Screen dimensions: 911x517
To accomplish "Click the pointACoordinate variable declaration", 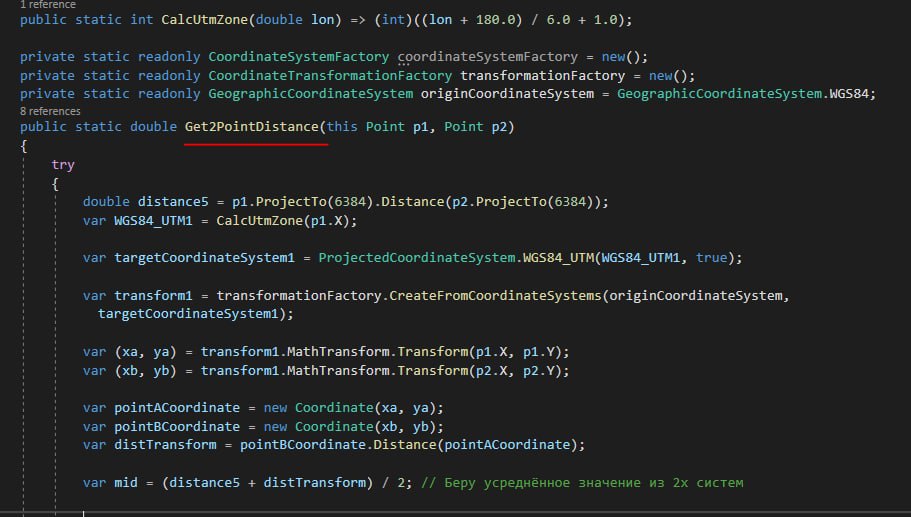I will click(x=177, y=408).
